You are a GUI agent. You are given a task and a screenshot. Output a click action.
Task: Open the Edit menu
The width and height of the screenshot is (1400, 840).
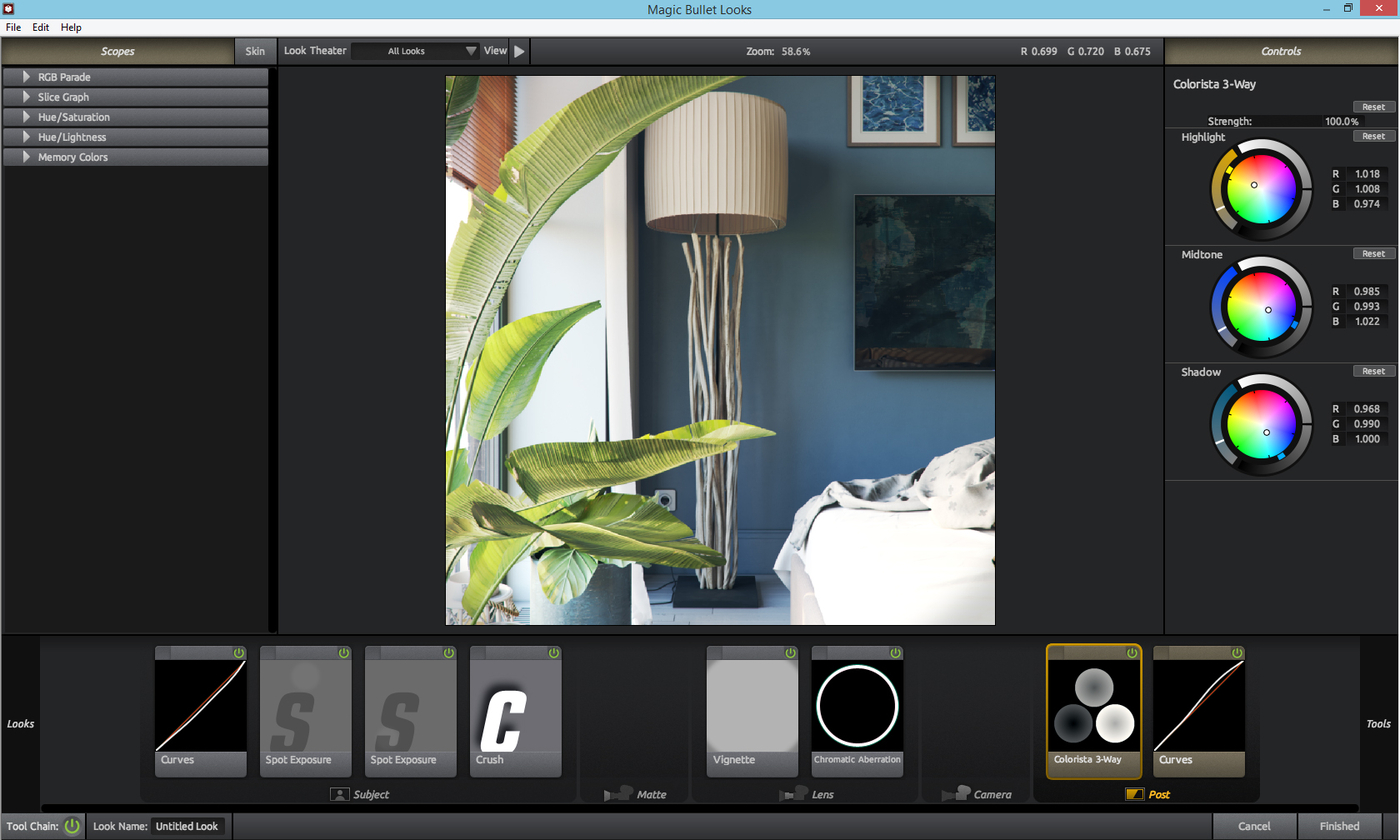pyautogui.click(x=41, y=27)
